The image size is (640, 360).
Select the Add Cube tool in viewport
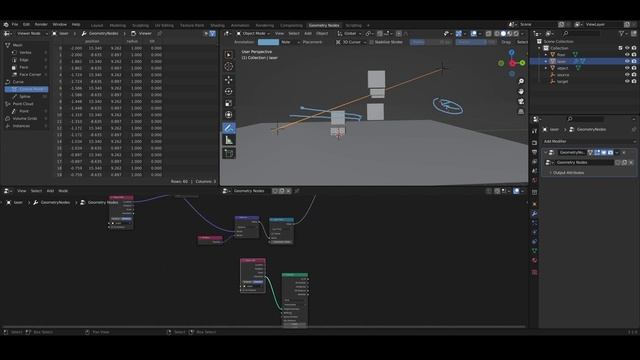click(229, 153)
